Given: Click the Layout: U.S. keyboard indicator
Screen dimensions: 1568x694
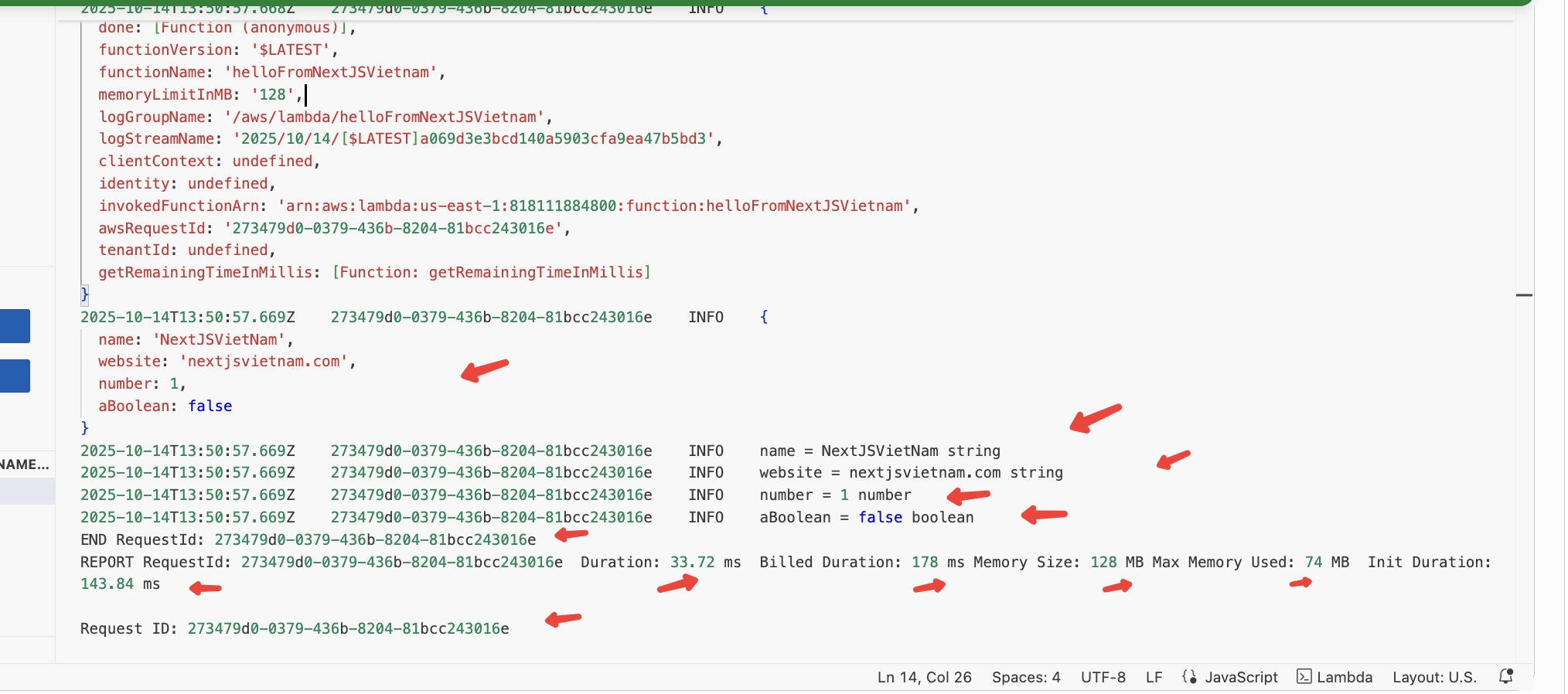Looking at the screenshot, I should tap(1434, 677).
